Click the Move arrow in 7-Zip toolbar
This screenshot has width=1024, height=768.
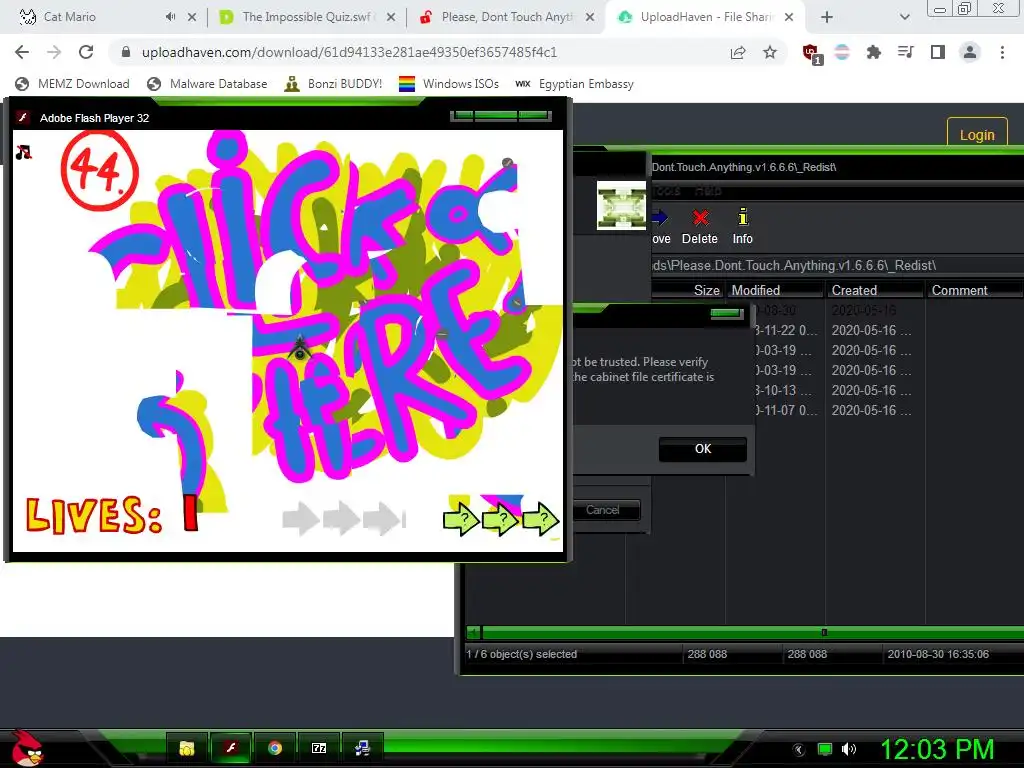pos(661,227)
